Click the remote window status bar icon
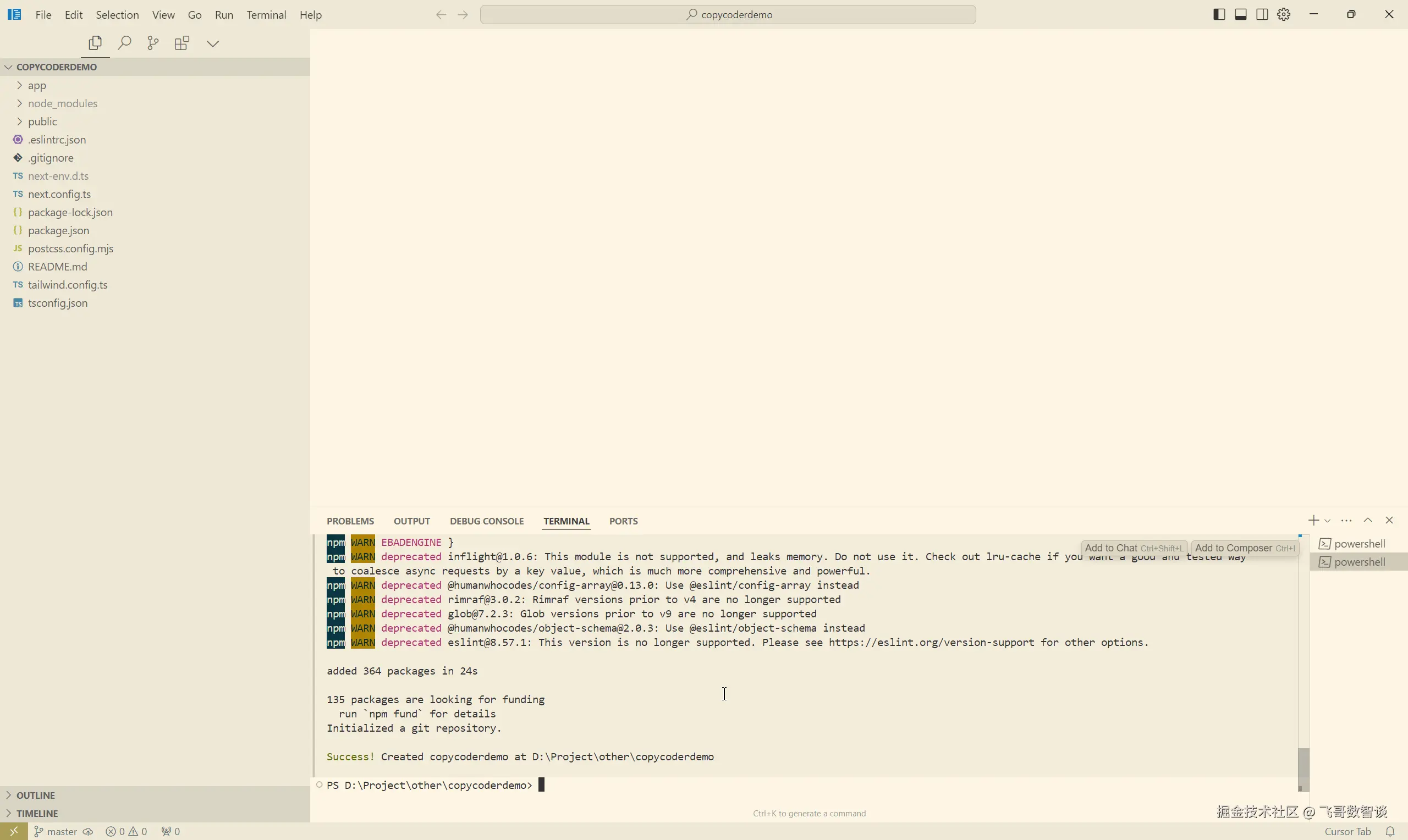The image size is (1408, 840). click(14, 831)
